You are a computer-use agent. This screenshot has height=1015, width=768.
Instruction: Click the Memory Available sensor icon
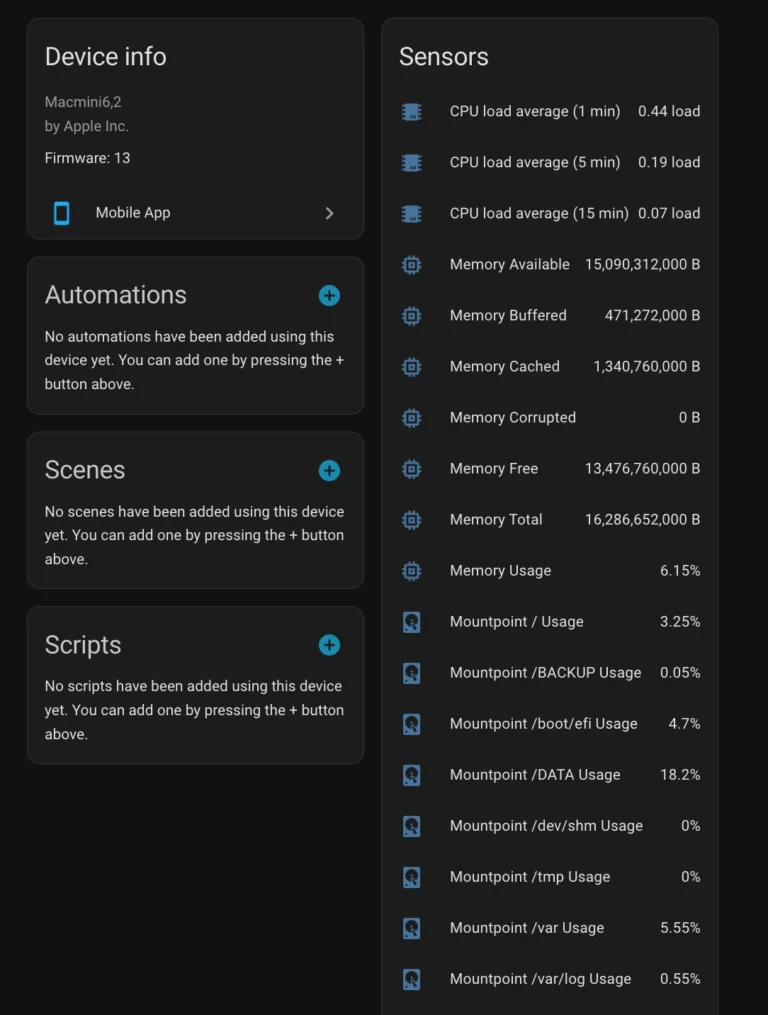(411, 264)
